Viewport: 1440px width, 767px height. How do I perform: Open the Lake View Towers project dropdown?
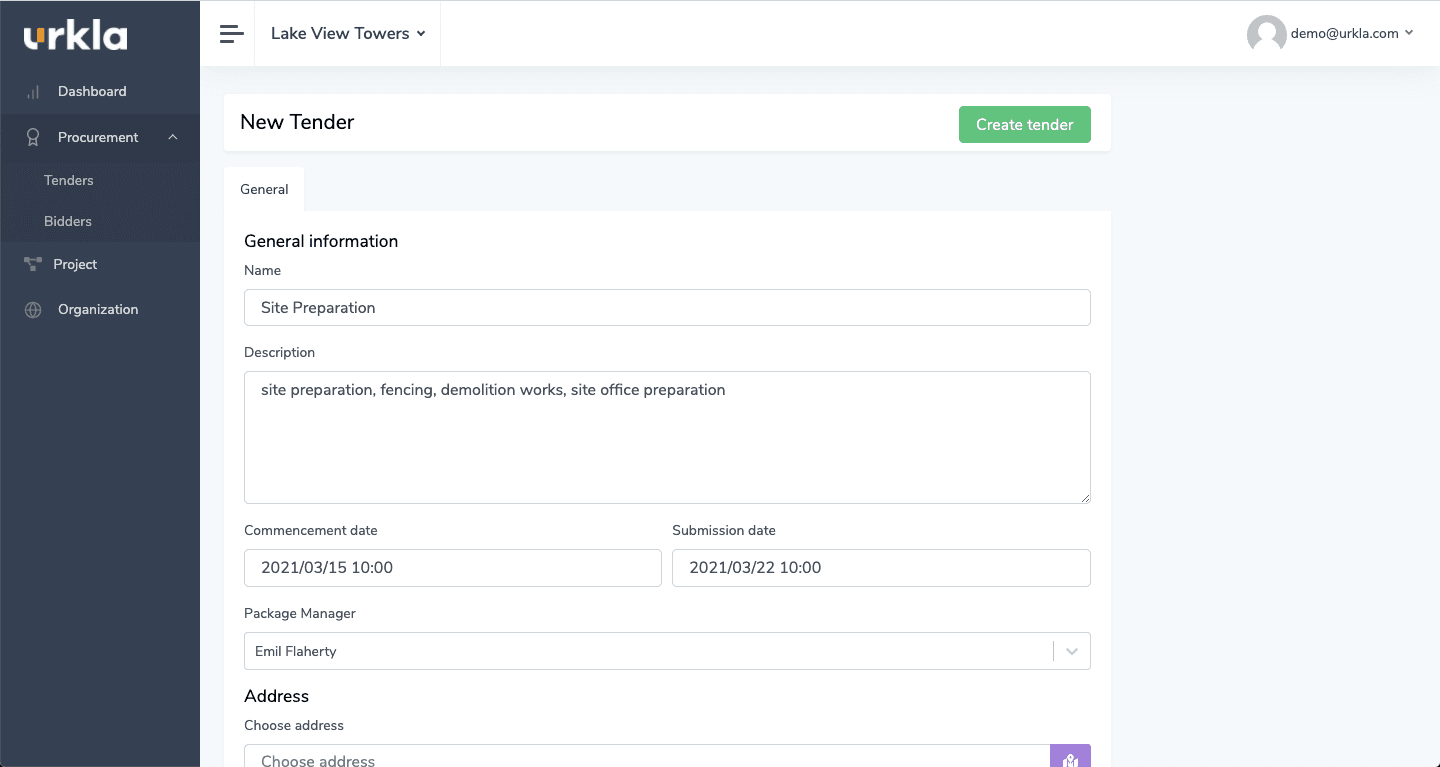point(348,34)
